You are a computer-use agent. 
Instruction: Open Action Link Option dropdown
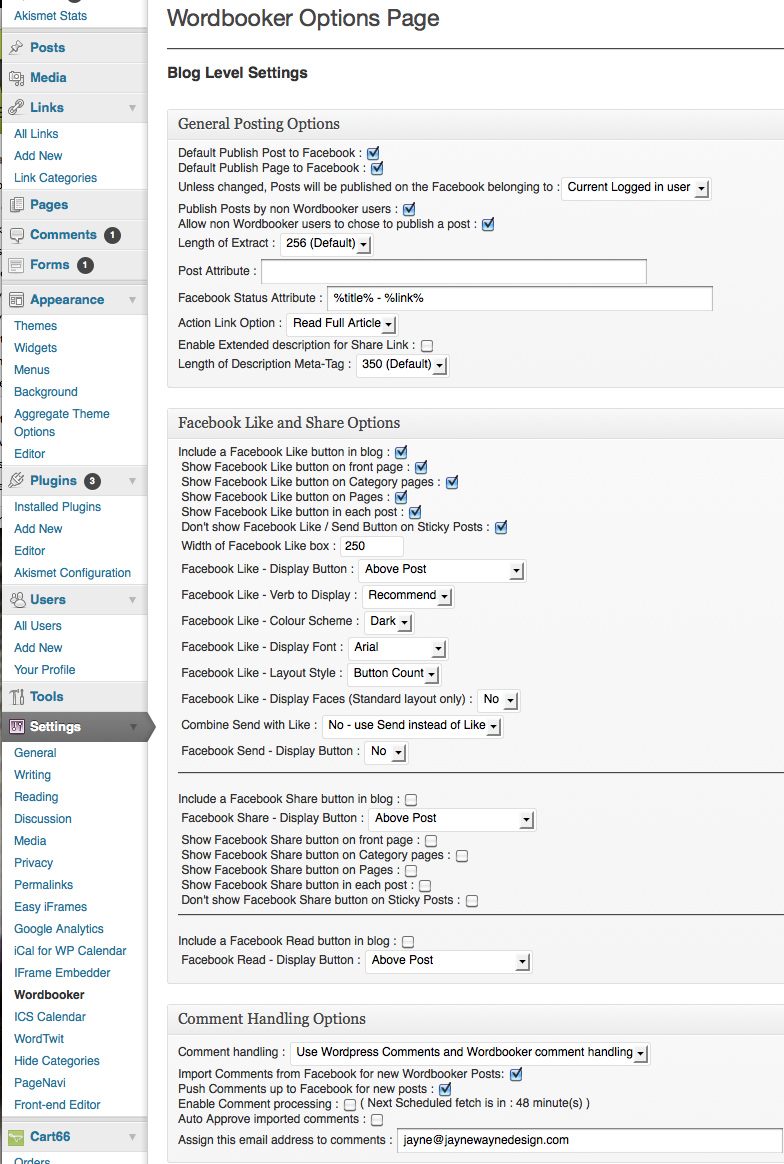pyautogui.click(x=342, y=324)
